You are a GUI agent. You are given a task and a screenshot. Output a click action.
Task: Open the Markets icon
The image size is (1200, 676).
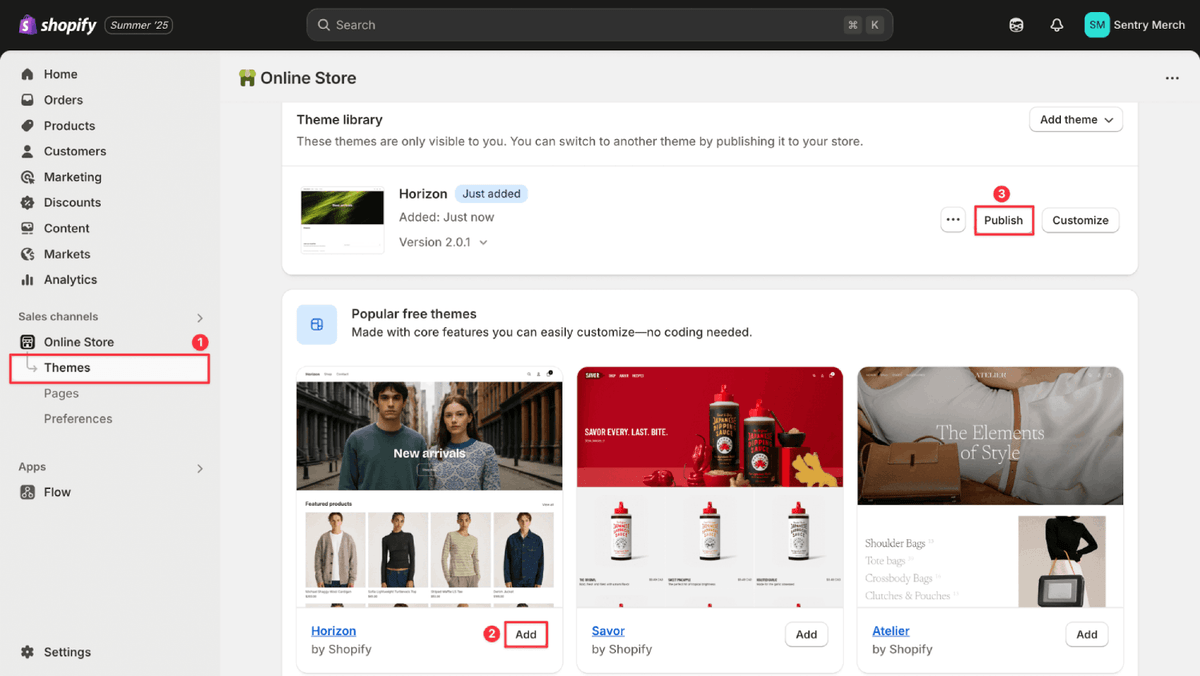[x=29, y=254]
